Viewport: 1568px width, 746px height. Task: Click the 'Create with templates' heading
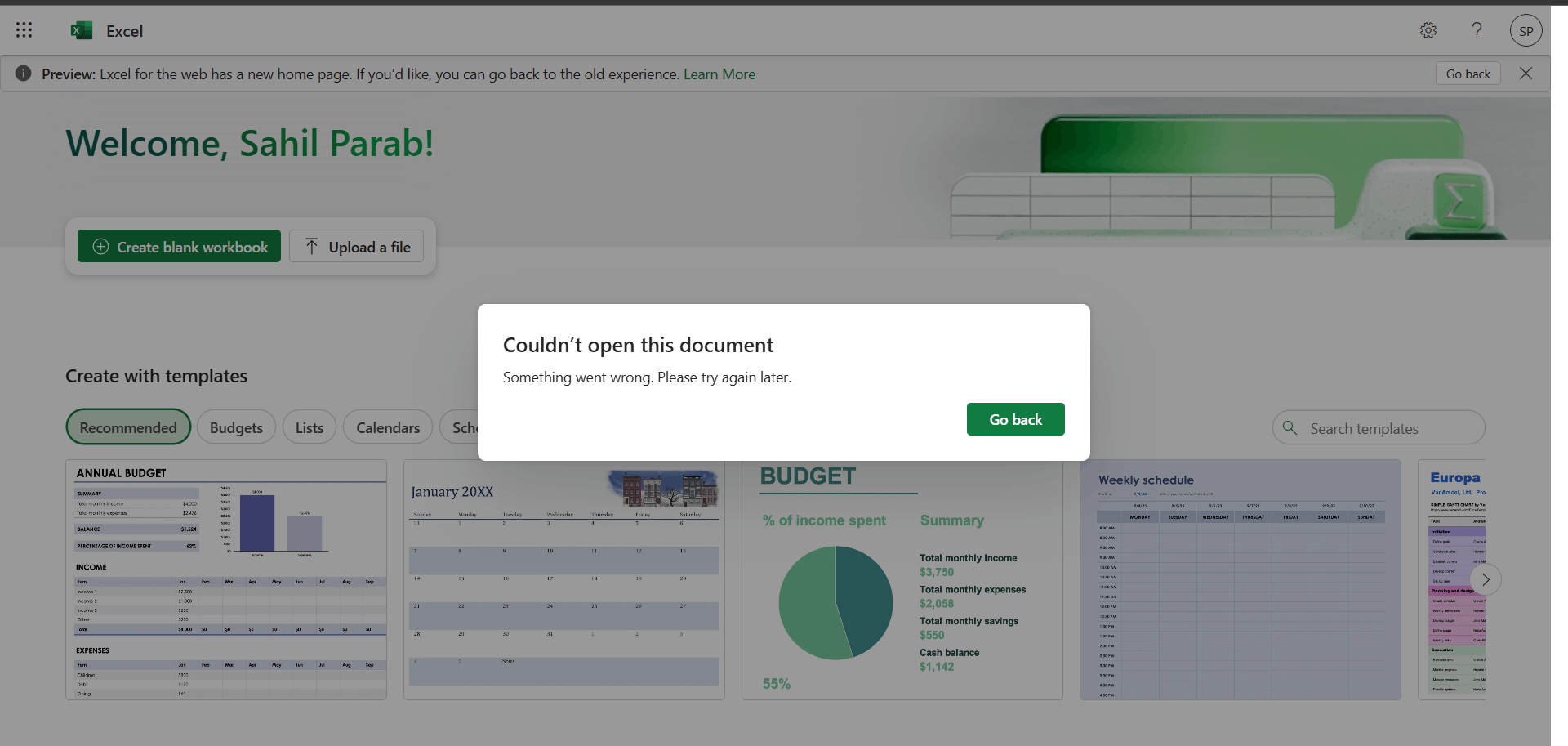(x=156, y=376)
